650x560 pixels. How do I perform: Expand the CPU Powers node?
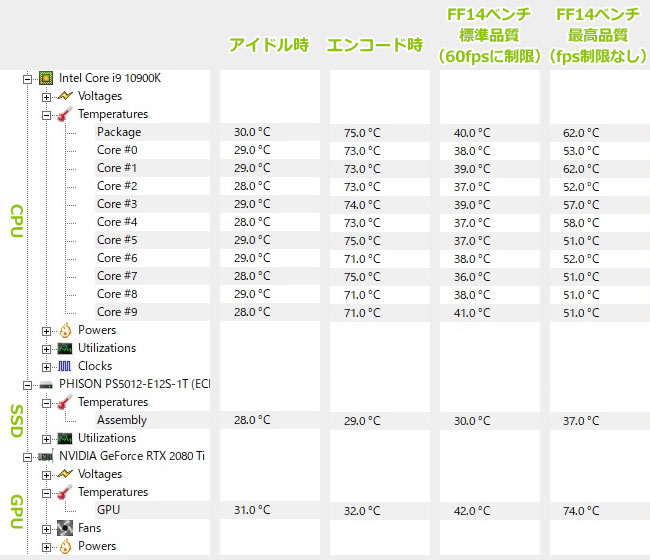click(x=46, y=332)
